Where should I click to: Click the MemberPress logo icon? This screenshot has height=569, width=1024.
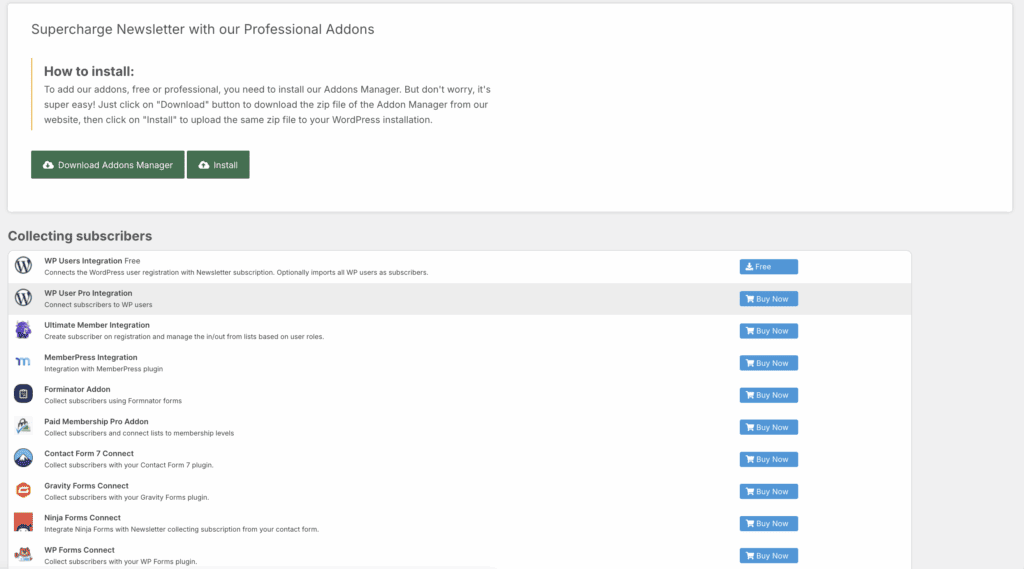click(x=24, y=361)
